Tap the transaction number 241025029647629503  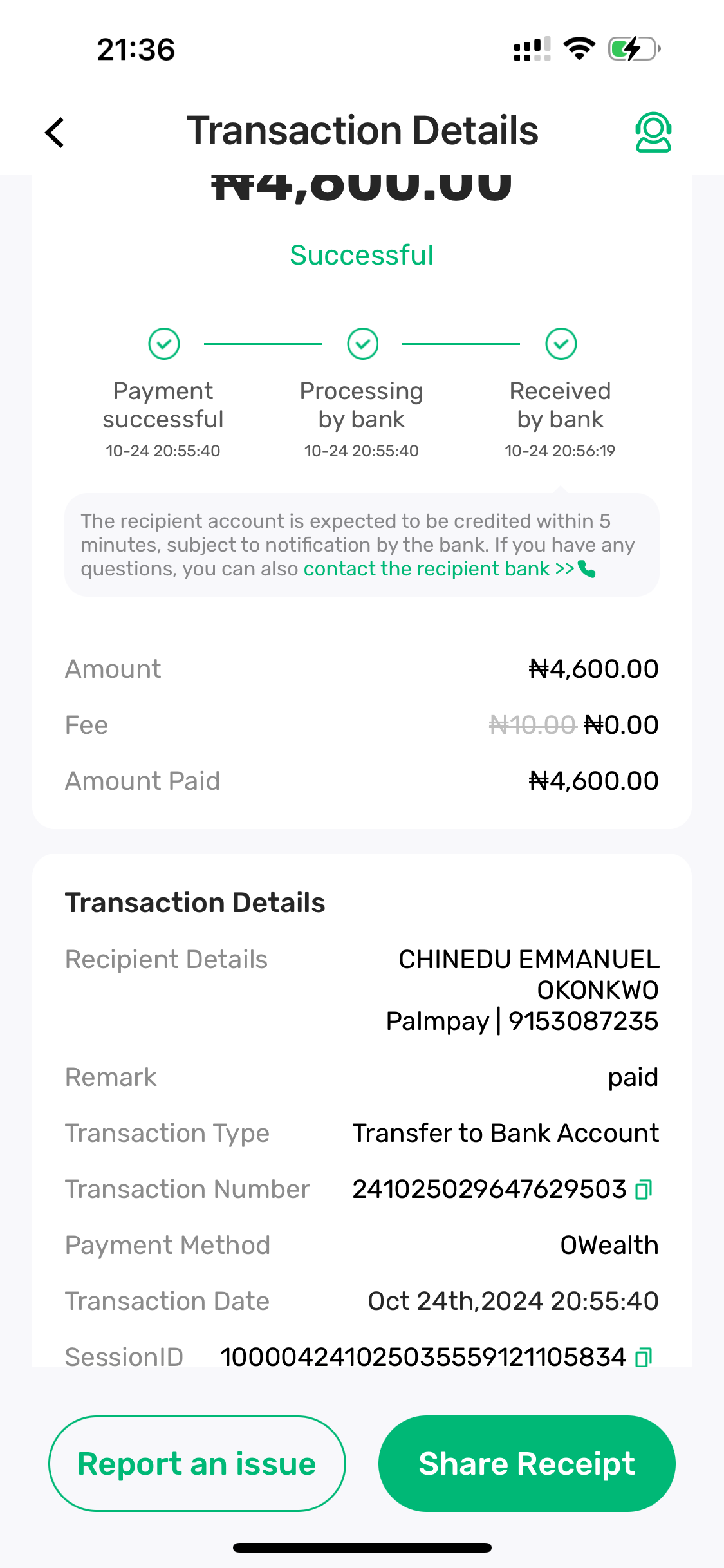coord(489,1190)
